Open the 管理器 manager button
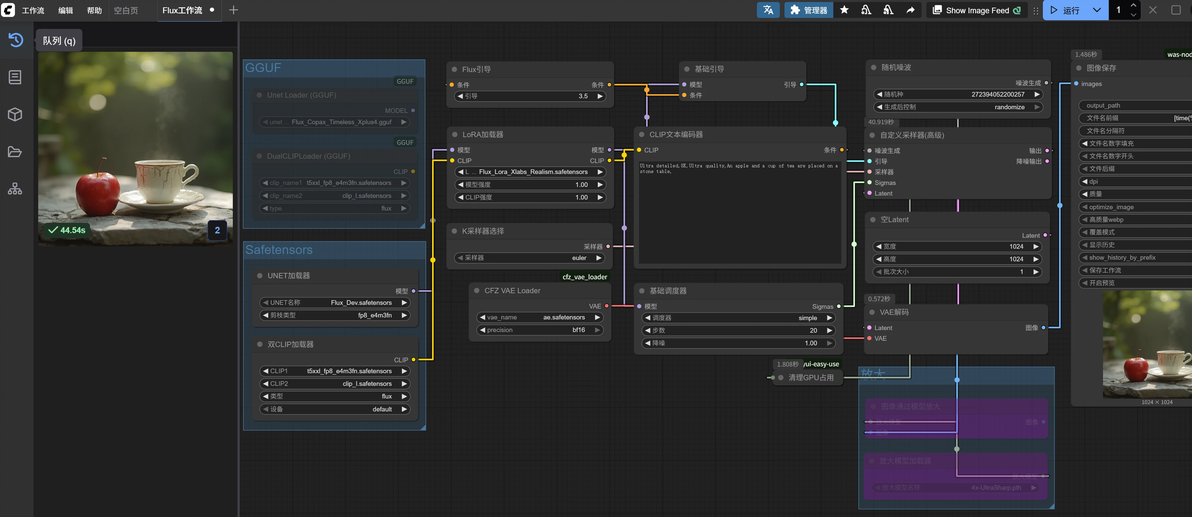 click(x=808, y=10)
